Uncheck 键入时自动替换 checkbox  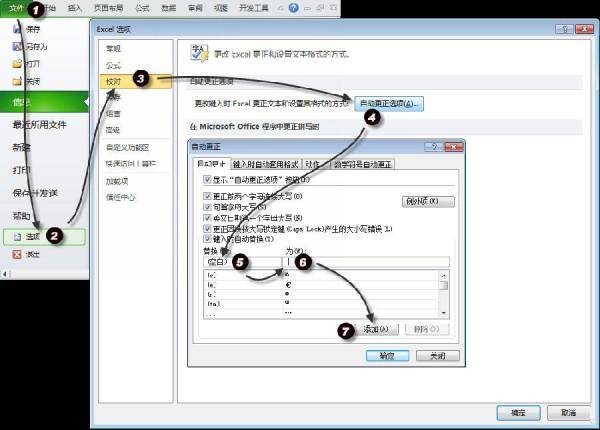(x=207, y=240)
